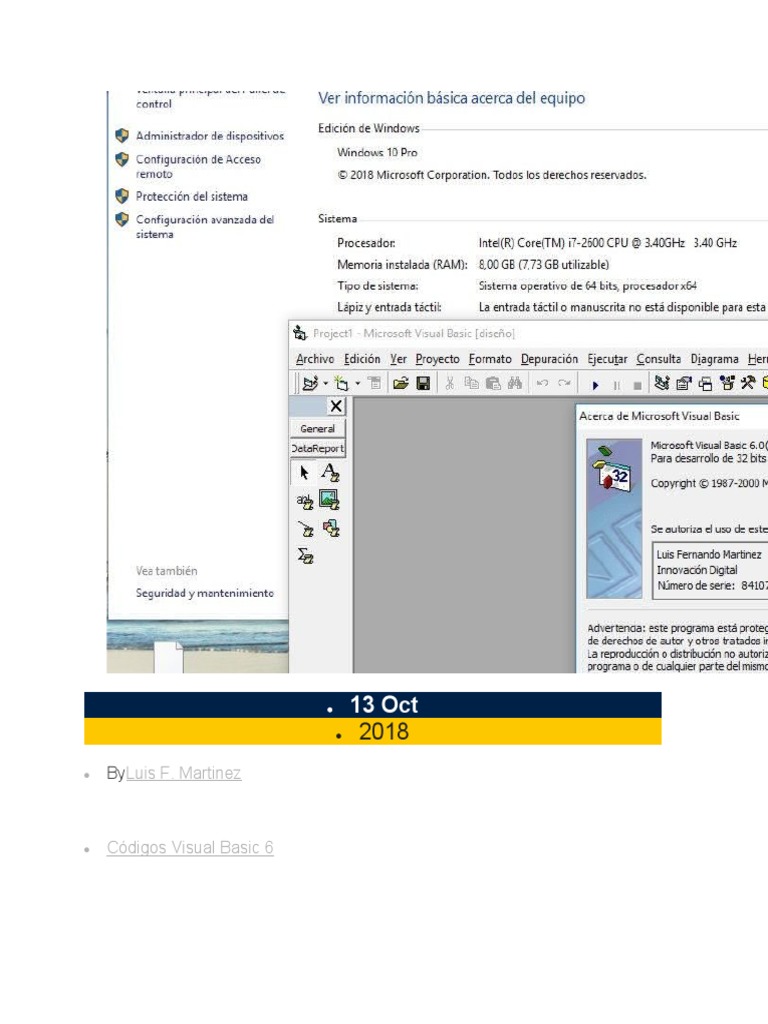Open the Edición menu
Viewport: 768px width, 1024px height.
[x=362, y=359]
